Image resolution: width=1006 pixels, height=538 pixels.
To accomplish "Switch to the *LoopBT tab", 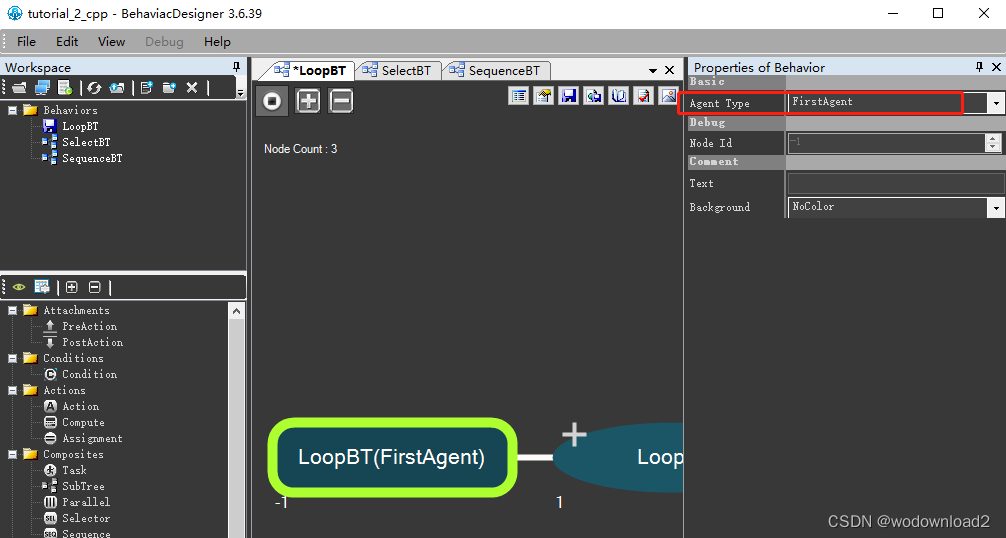I will pos(313,71).
